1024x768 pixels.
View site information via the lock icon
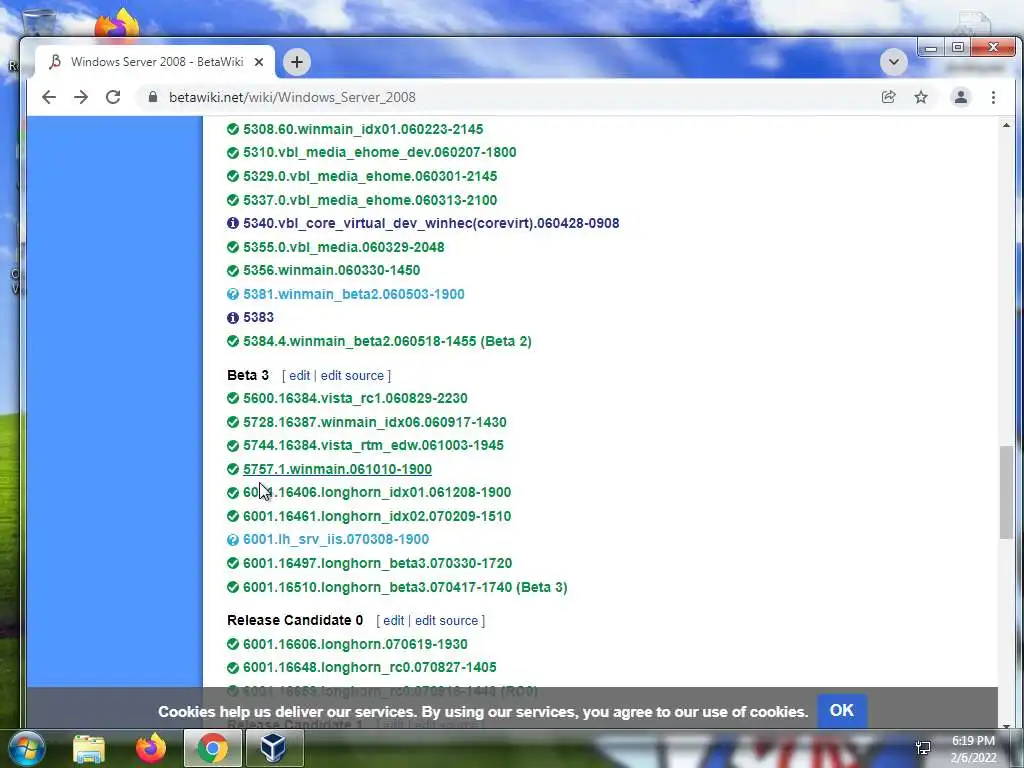click(x=153, y=97)
